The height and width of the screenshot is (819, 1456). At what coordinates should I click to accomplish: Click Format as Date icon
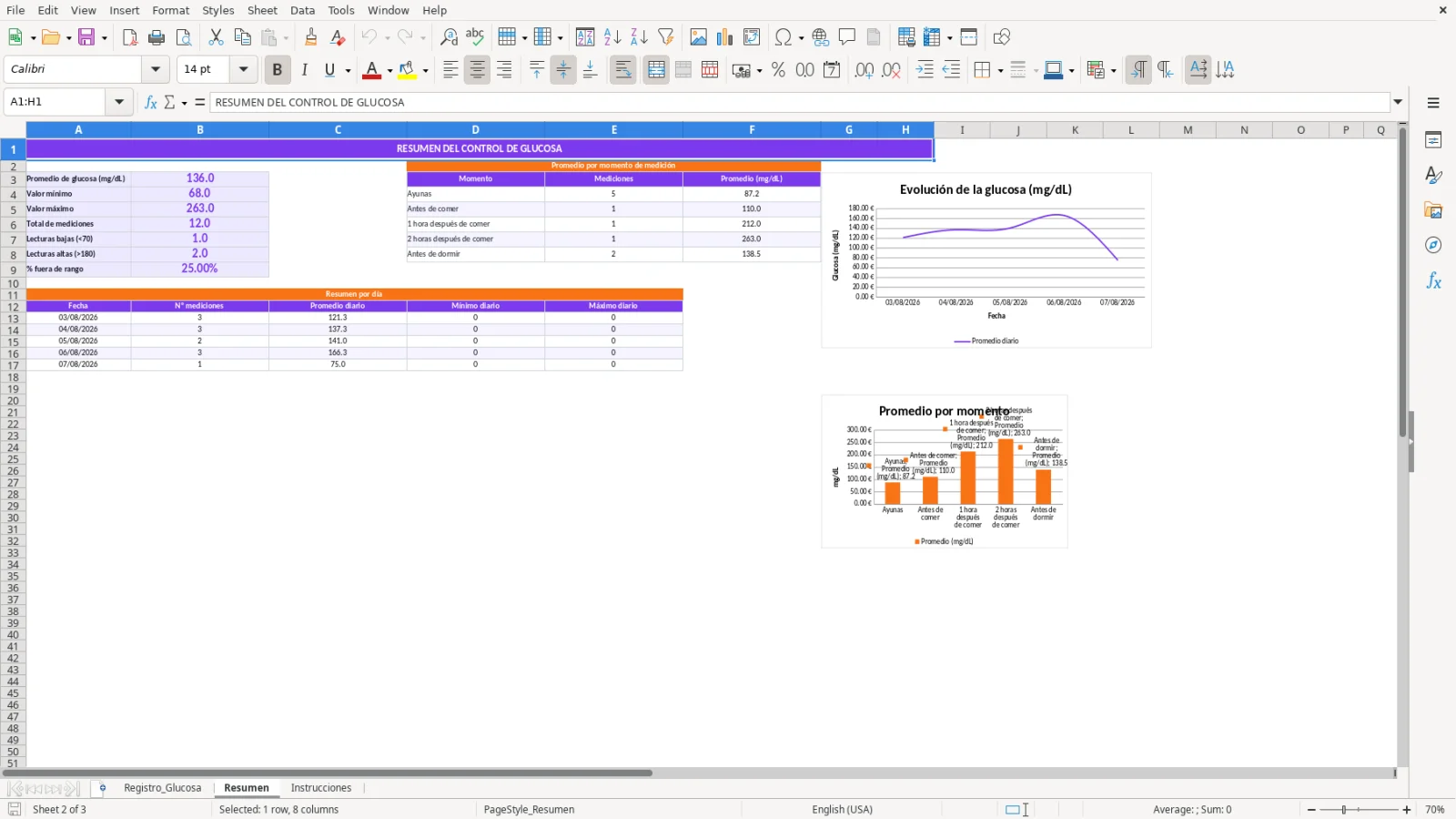click(x=832, y=70)
